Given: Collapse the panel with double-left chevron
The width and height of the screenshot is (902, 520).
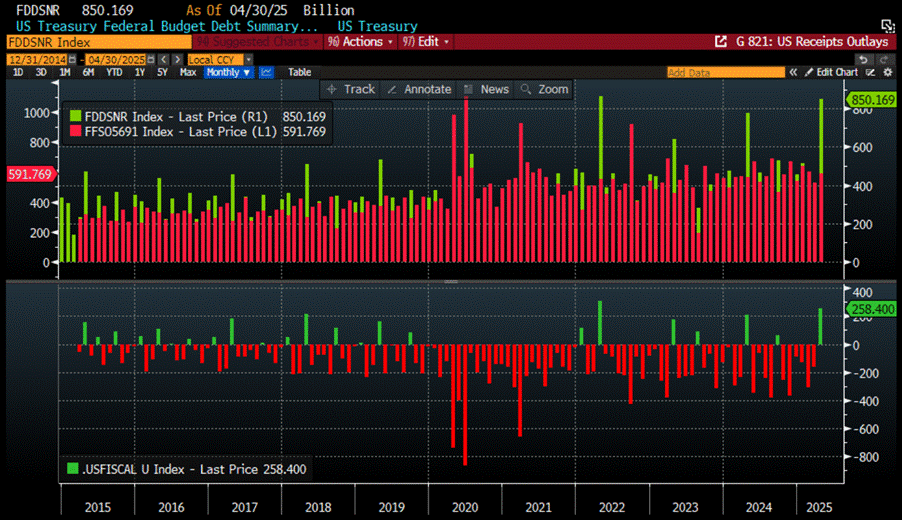Looking at the screenshot, I should (793, 72).
